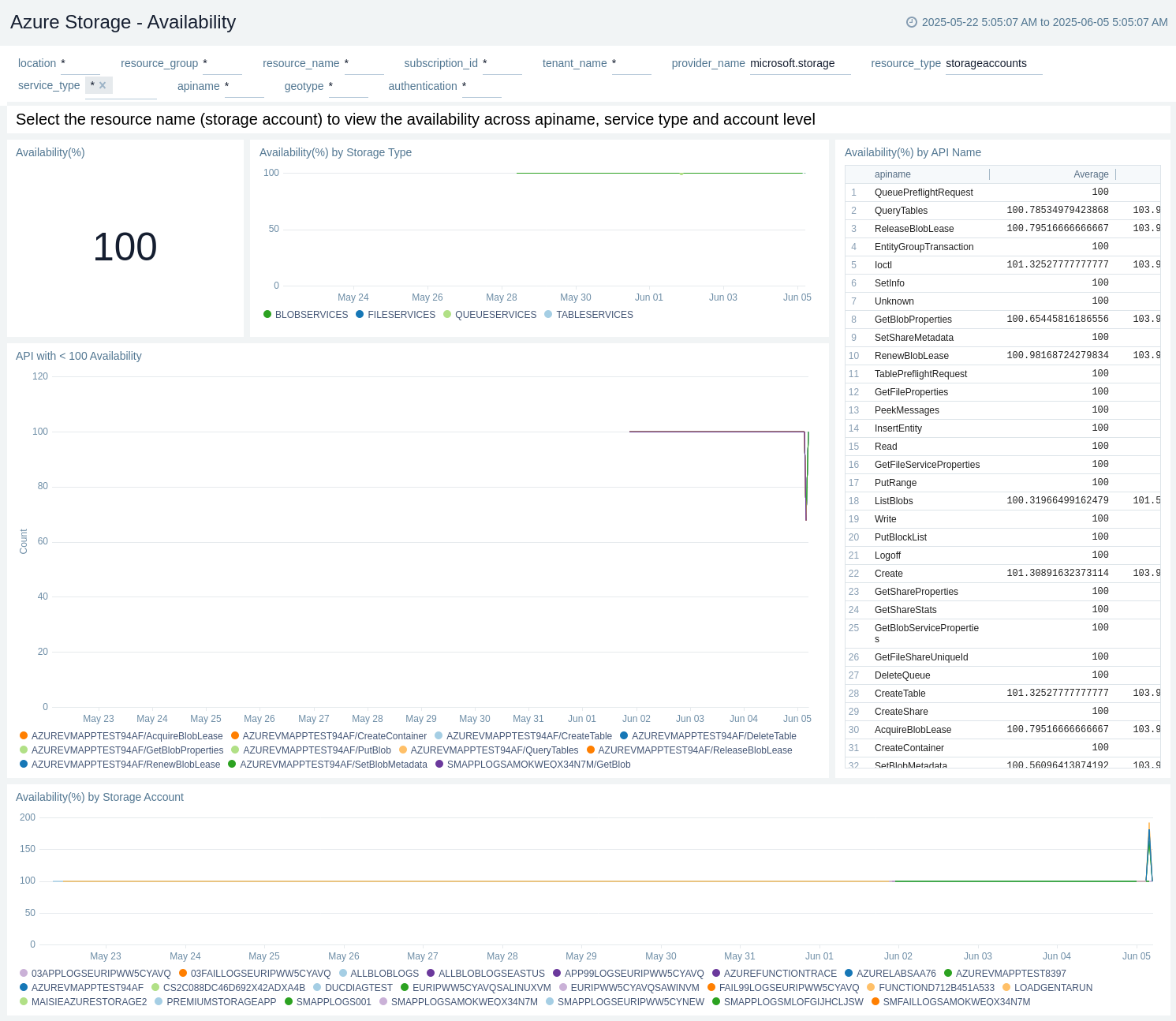This screenshot has height=1021, width=1176.
Task: Toggle AZUREVMAPPTEST94AF/PutBlob legend entry
Action: pos(312,750)
